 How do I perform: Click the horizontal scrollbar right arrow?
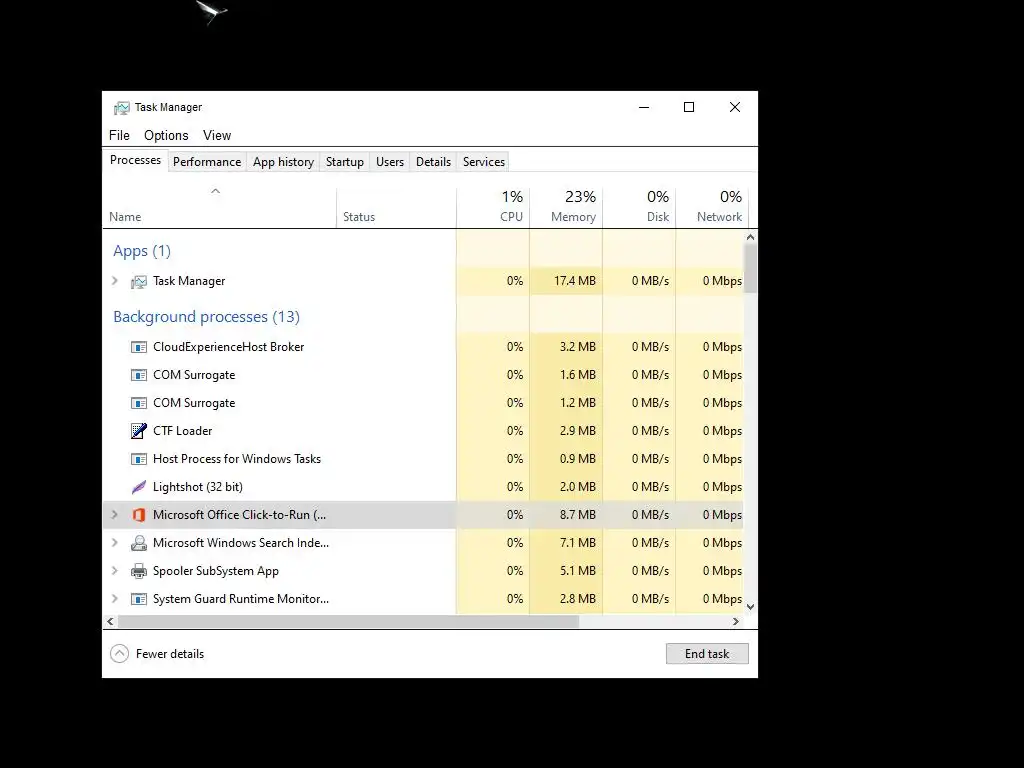coord(736,622)
